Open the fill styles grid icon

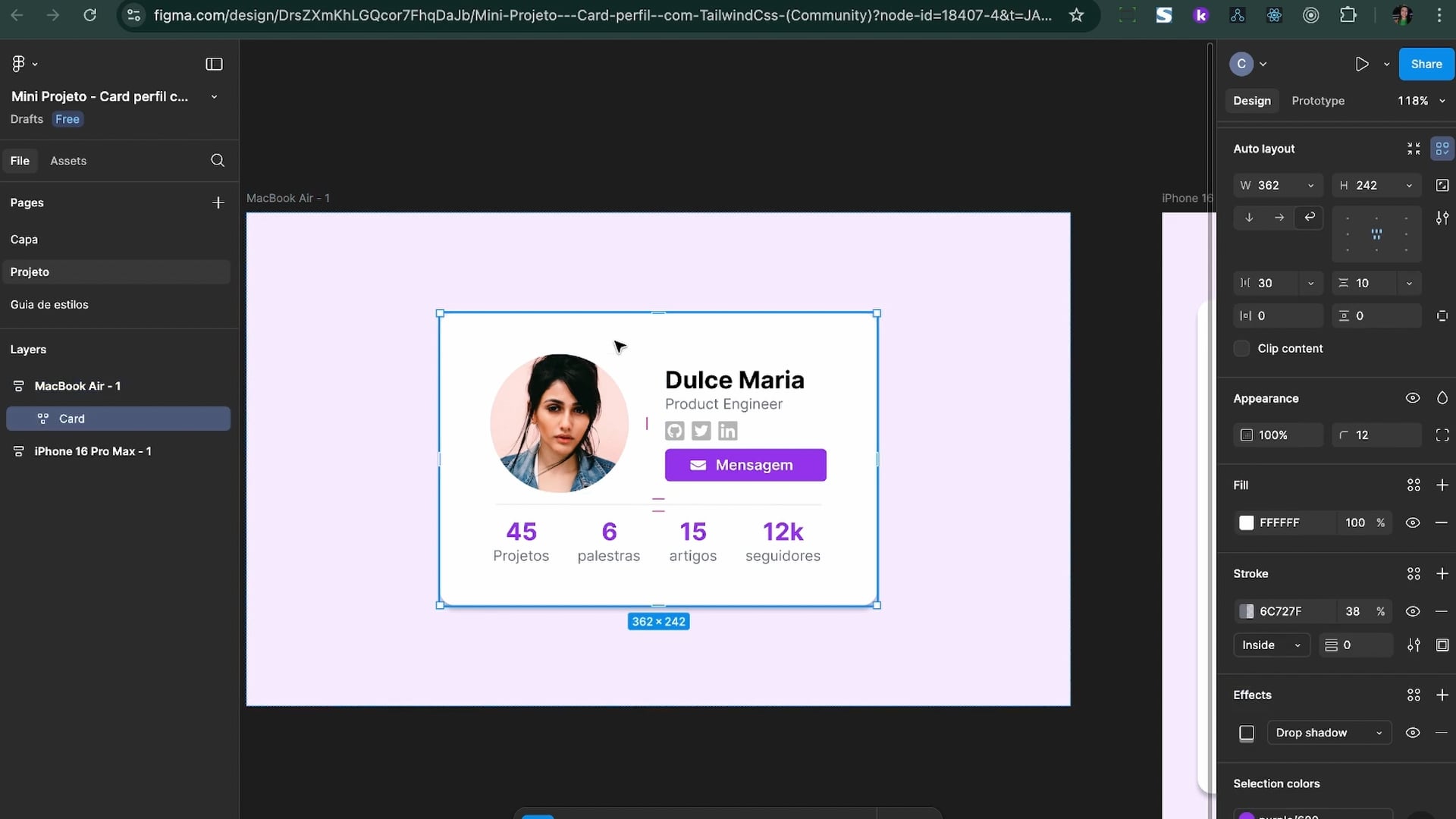[x=1414, y=485]
